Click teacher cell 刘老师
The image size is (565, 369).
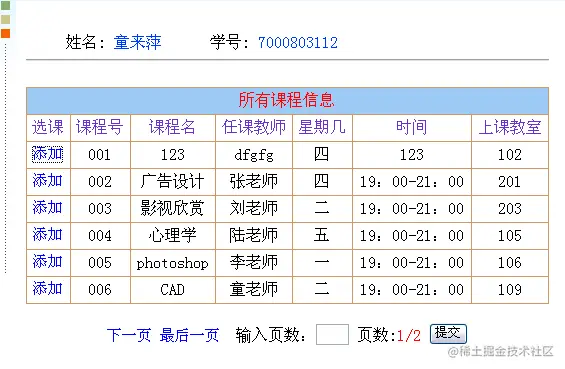(x=254, y=208)
